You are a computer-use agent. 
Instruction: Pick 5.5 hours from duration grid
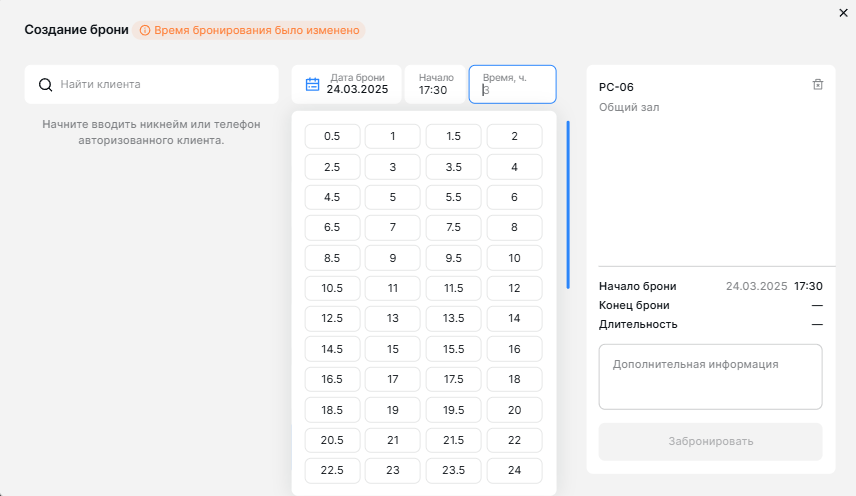(x=453, y=197)
